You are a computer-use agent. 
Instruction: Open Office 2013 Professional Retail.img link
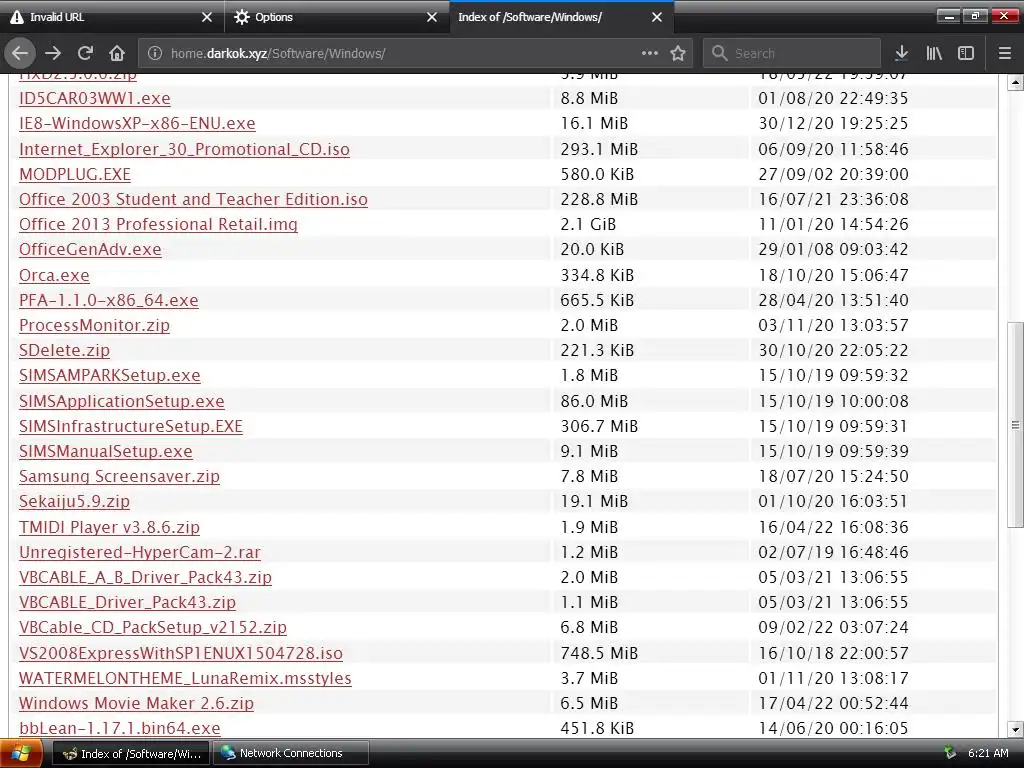[158, 224]
